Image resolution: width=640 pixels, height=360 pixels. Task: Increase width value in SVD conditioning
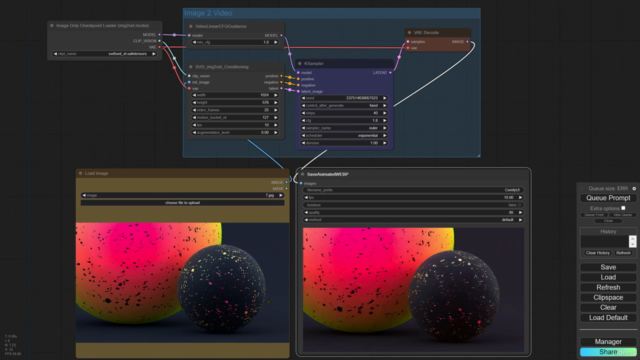point(276,95)
